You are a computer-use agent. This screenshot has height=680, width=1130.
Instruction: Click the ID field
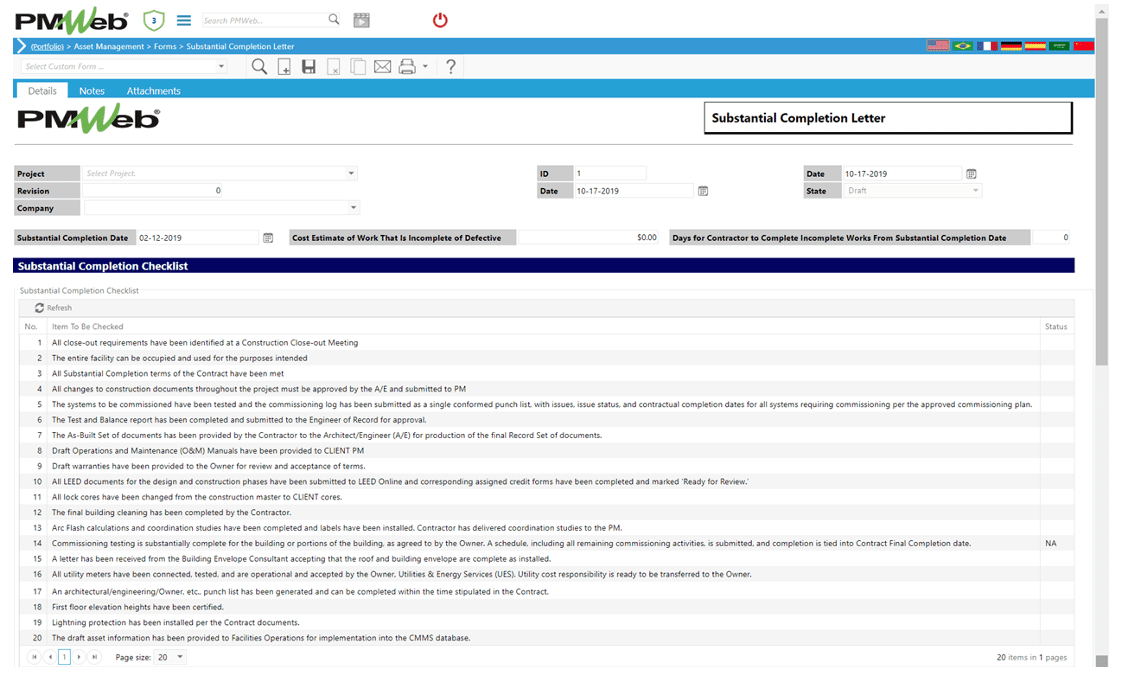click(x=610, y=174)
